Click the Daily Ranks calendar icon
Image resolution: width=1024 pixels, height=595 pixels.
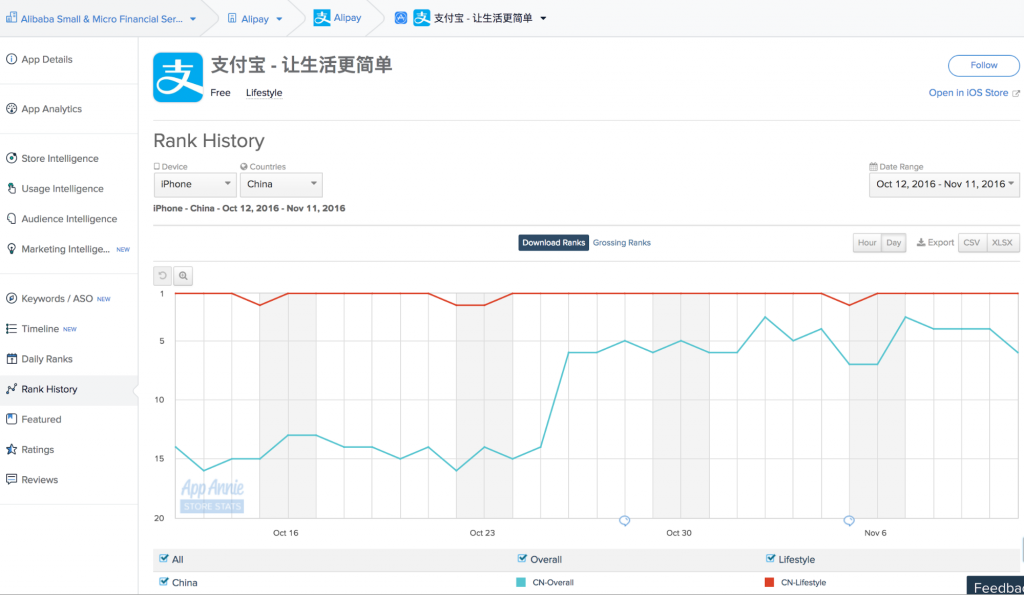[11, 359]
